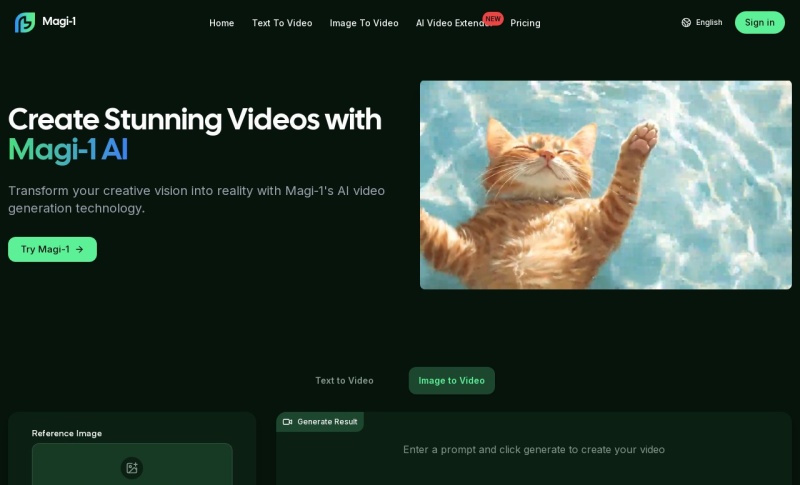
Task: Click the swimming cat preview video
Action: [606, 185]
